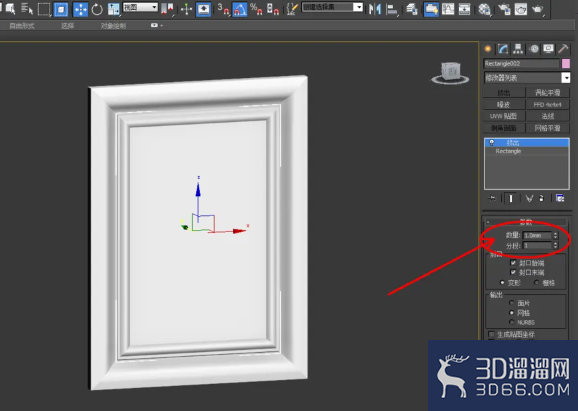Select the rectangular selection region tool
This screenshot has height=411, width=578.
coord(44,9)
